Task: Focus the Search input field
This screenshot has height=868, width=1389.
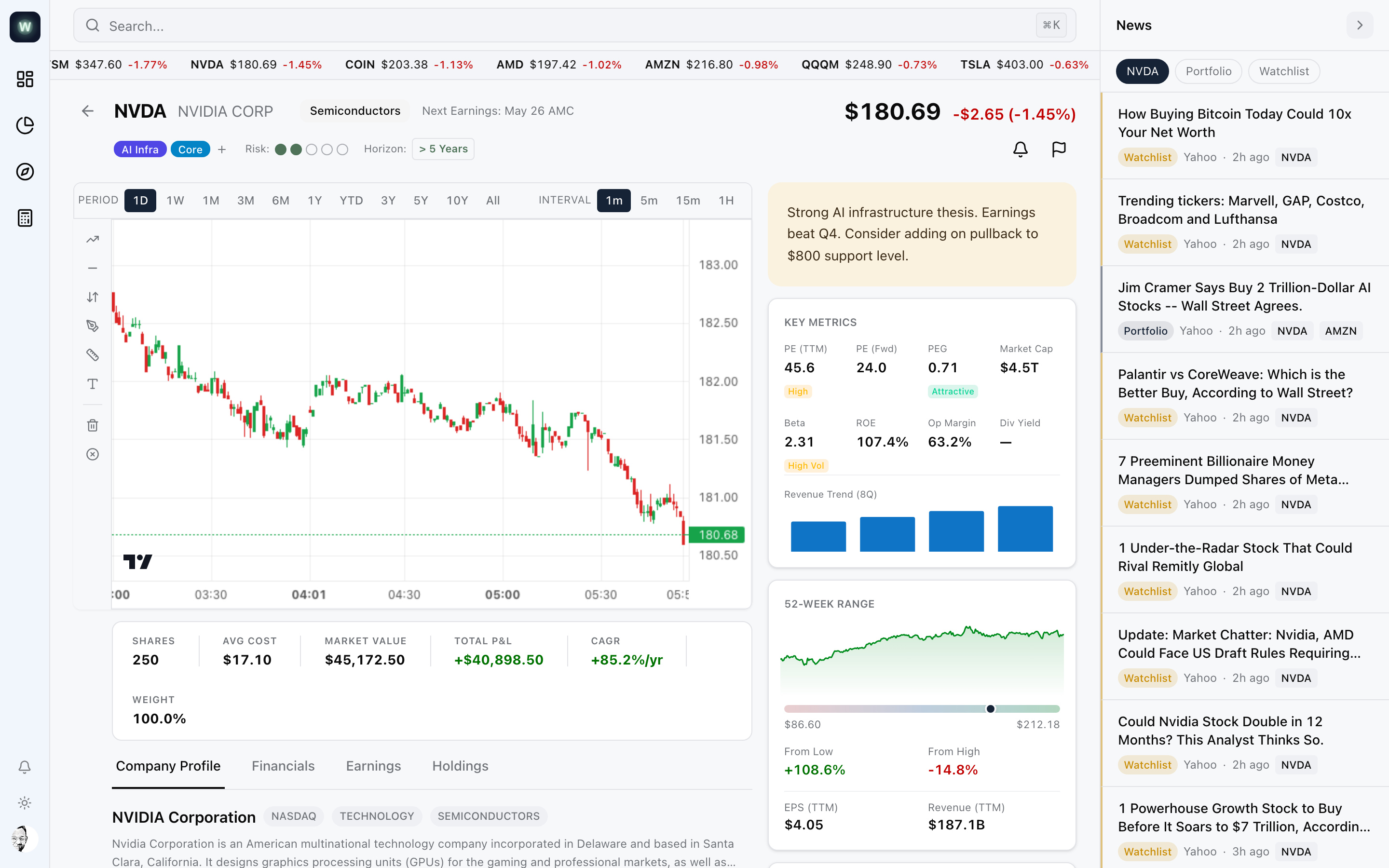Action: coord(574,25)
